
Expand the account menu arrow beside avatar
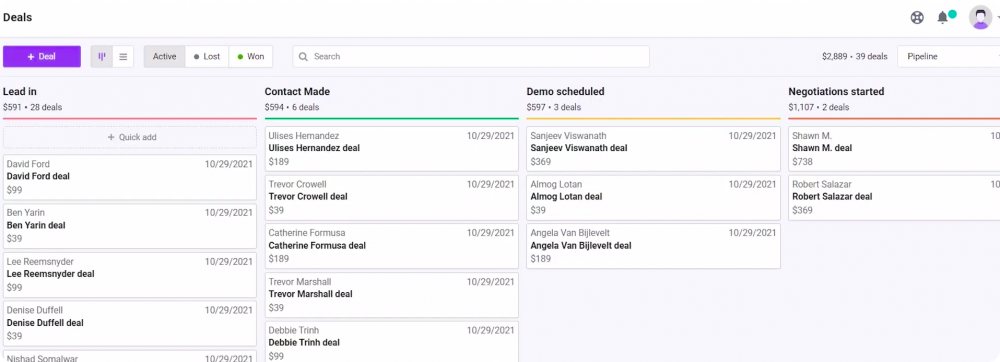(997, 18)
